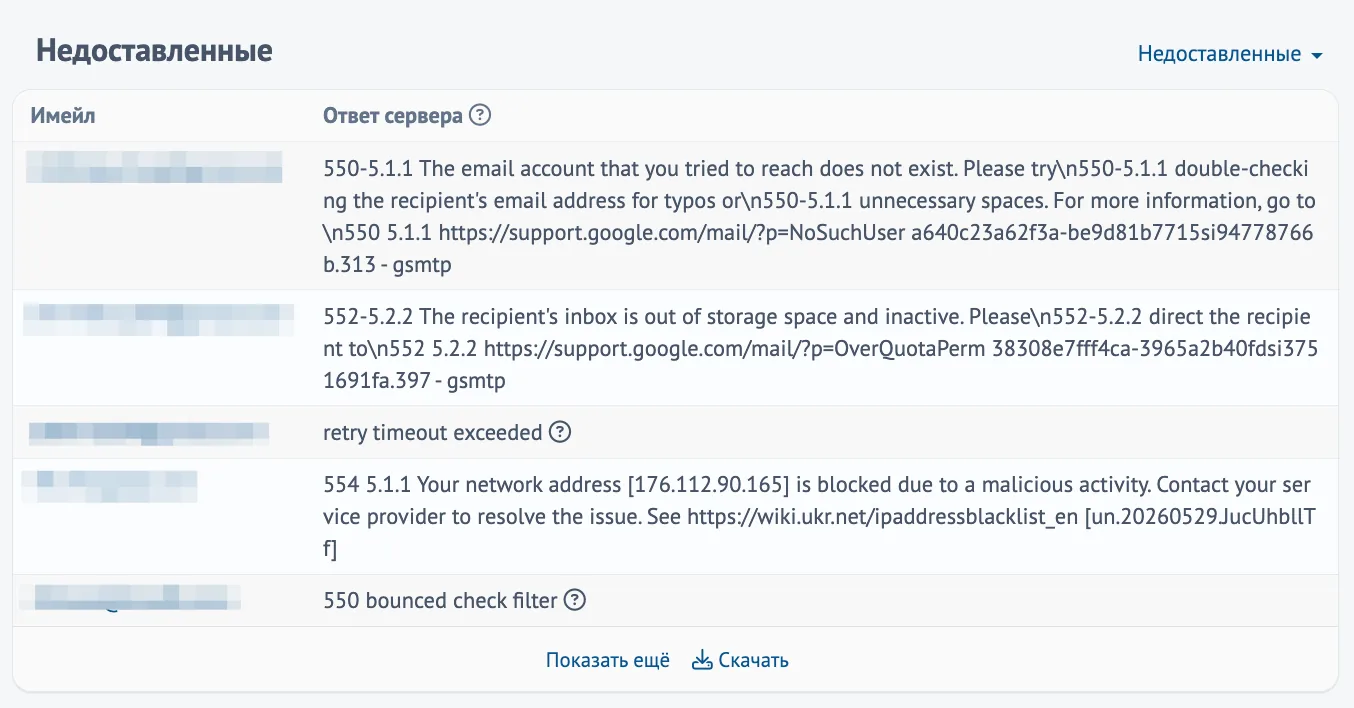Viewport: 1354px width, 708px height.
Task: Click the 'retry timeout exceeded' response text
Action: point(433,433)
